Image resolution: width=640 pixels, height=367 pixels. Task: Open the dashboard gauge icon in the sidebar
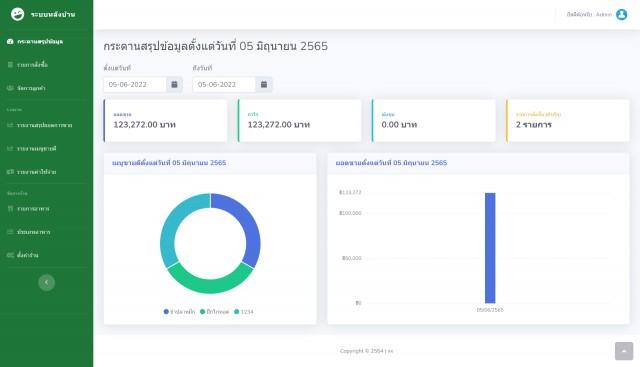coord(10,42)
